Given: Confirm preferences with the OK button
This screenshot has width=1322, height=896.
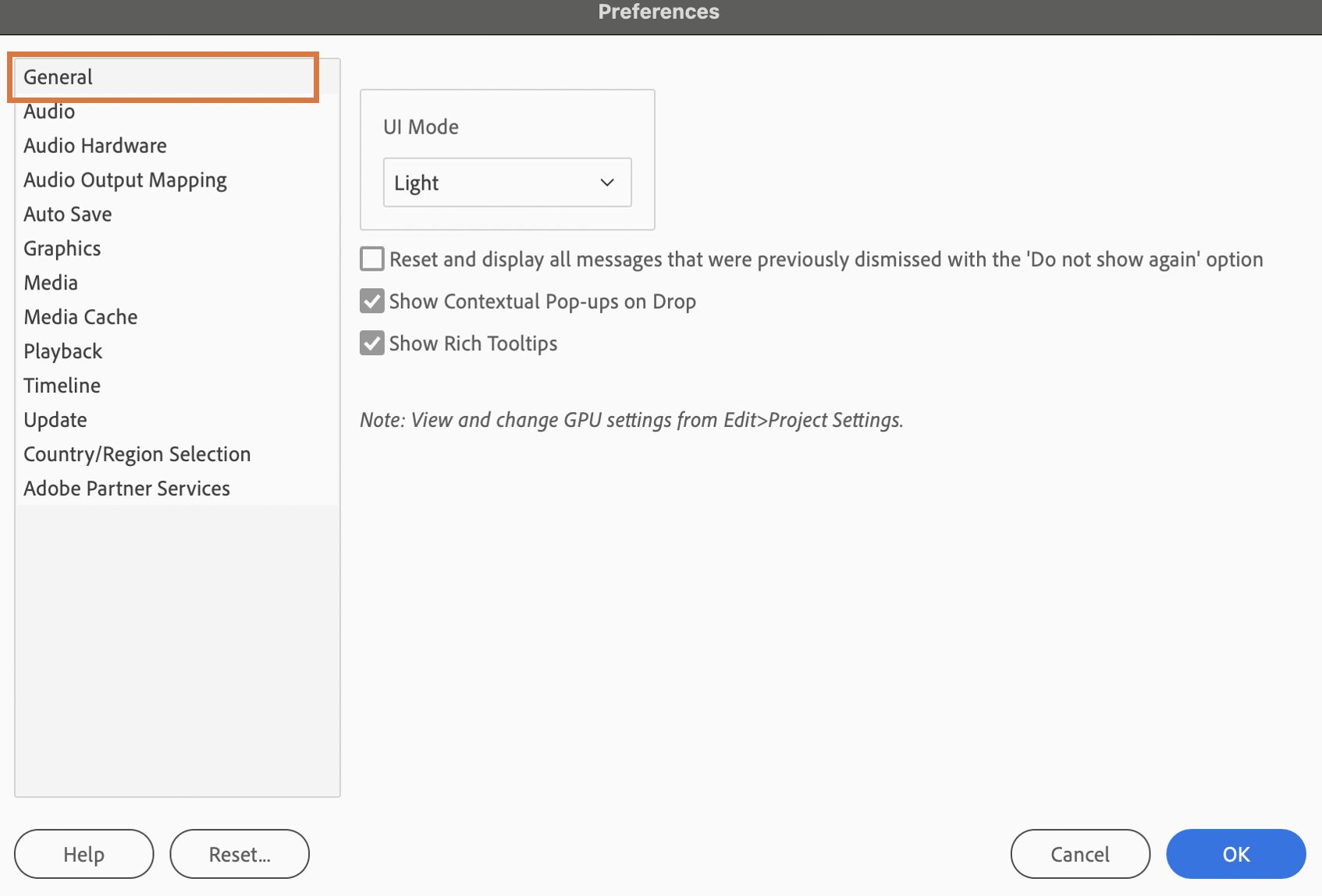Looking at the screenshot, I should pos(1235,855).
